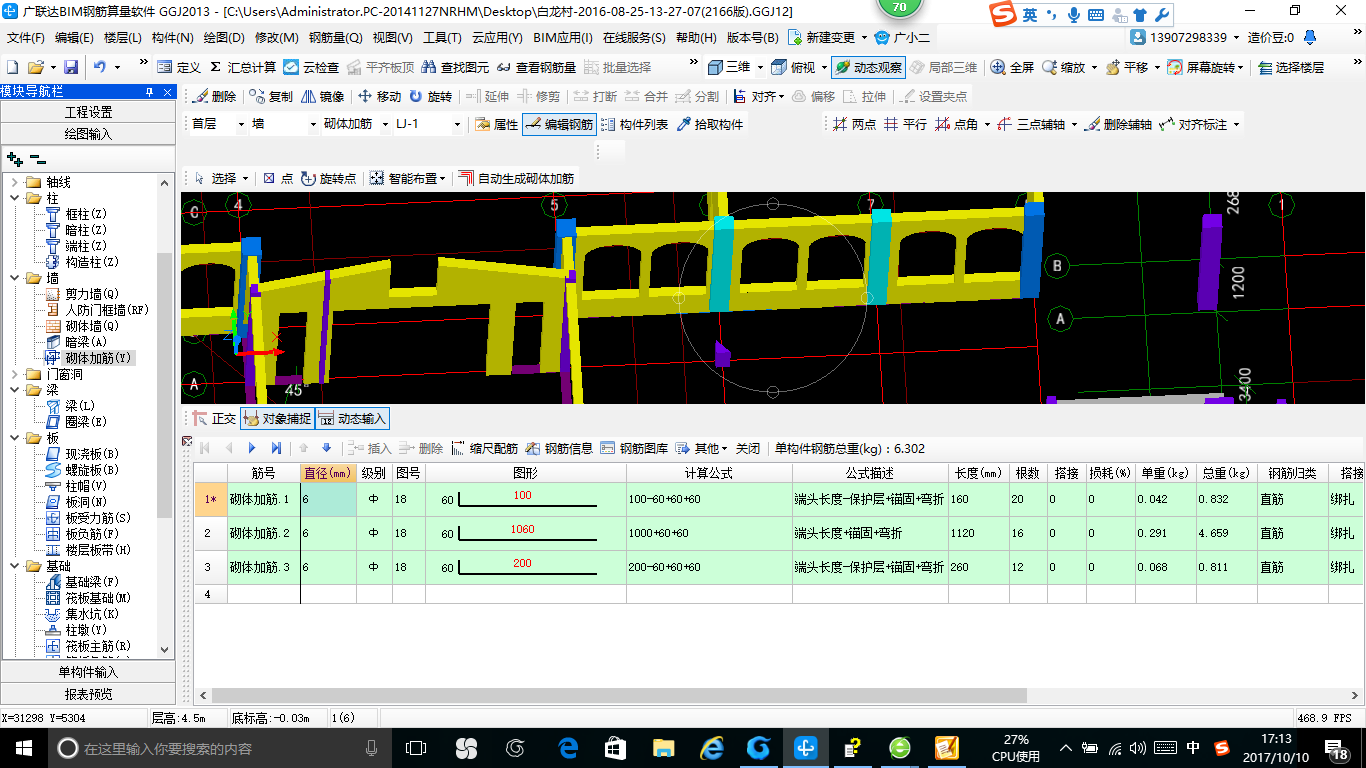Select the 移动 move tool

click(379, 97)
